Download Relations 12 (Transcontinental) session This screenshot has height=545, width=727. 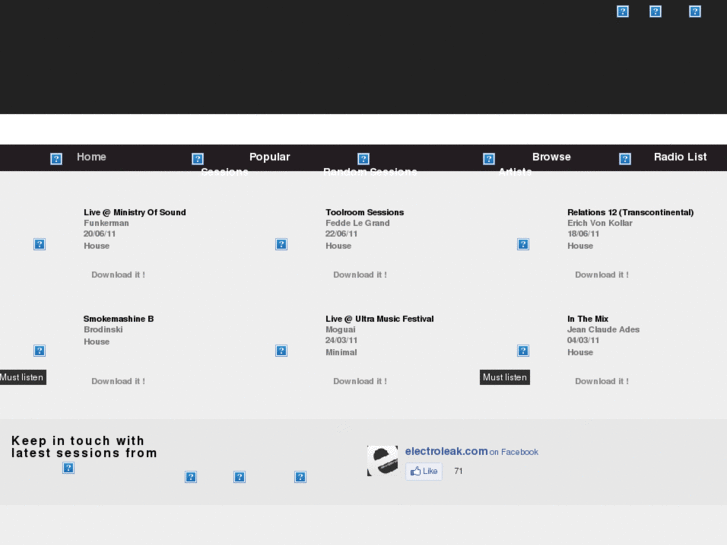click(602, 275)
